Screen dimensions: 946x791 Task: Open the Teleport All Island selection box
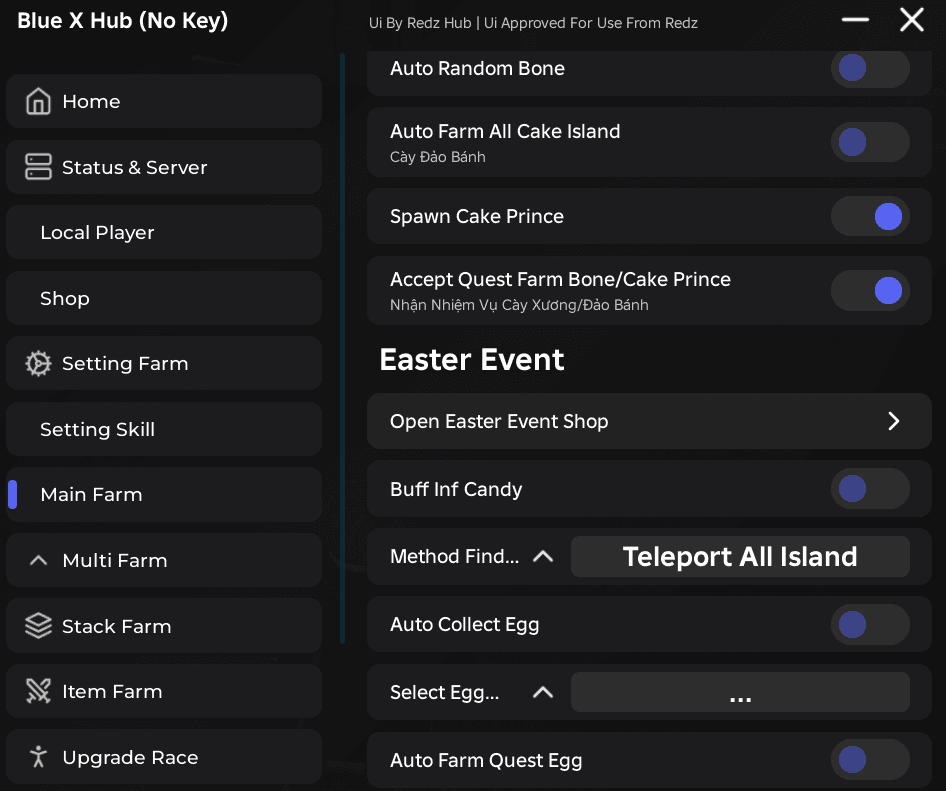[740, 557]
